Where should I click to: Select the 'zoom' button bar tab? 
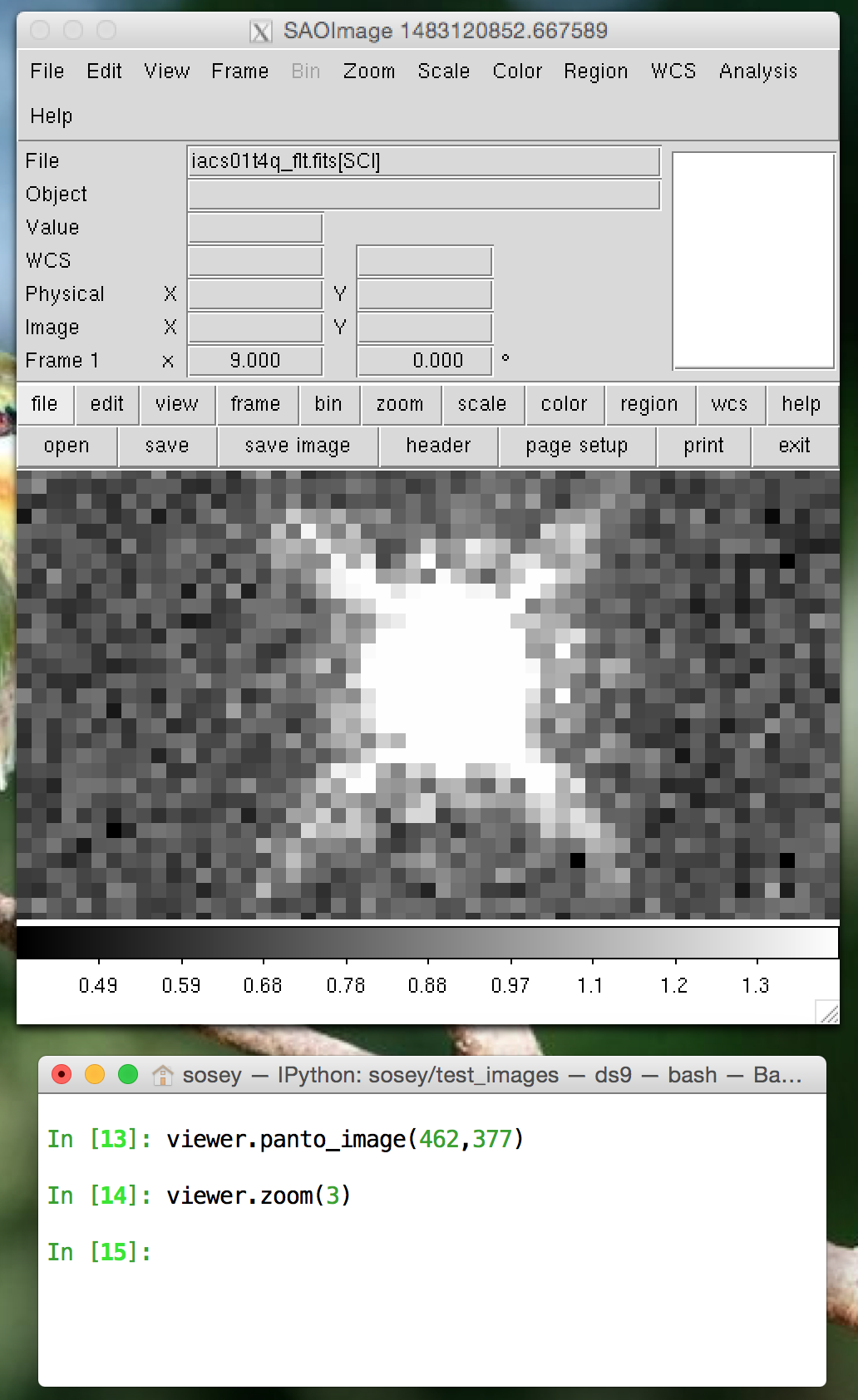click(x=399, y=404)
